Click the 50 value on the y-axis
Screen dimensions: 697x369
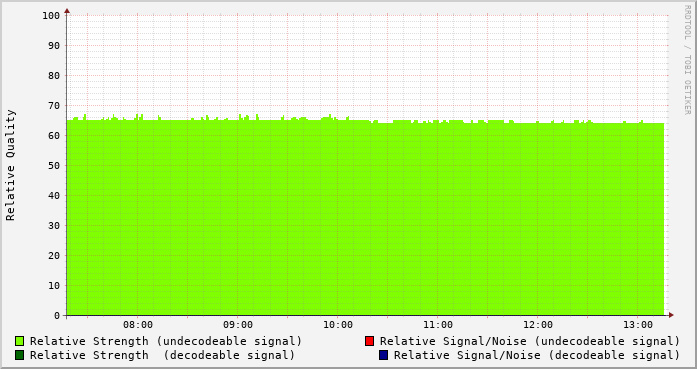click(x=54, y=166)
